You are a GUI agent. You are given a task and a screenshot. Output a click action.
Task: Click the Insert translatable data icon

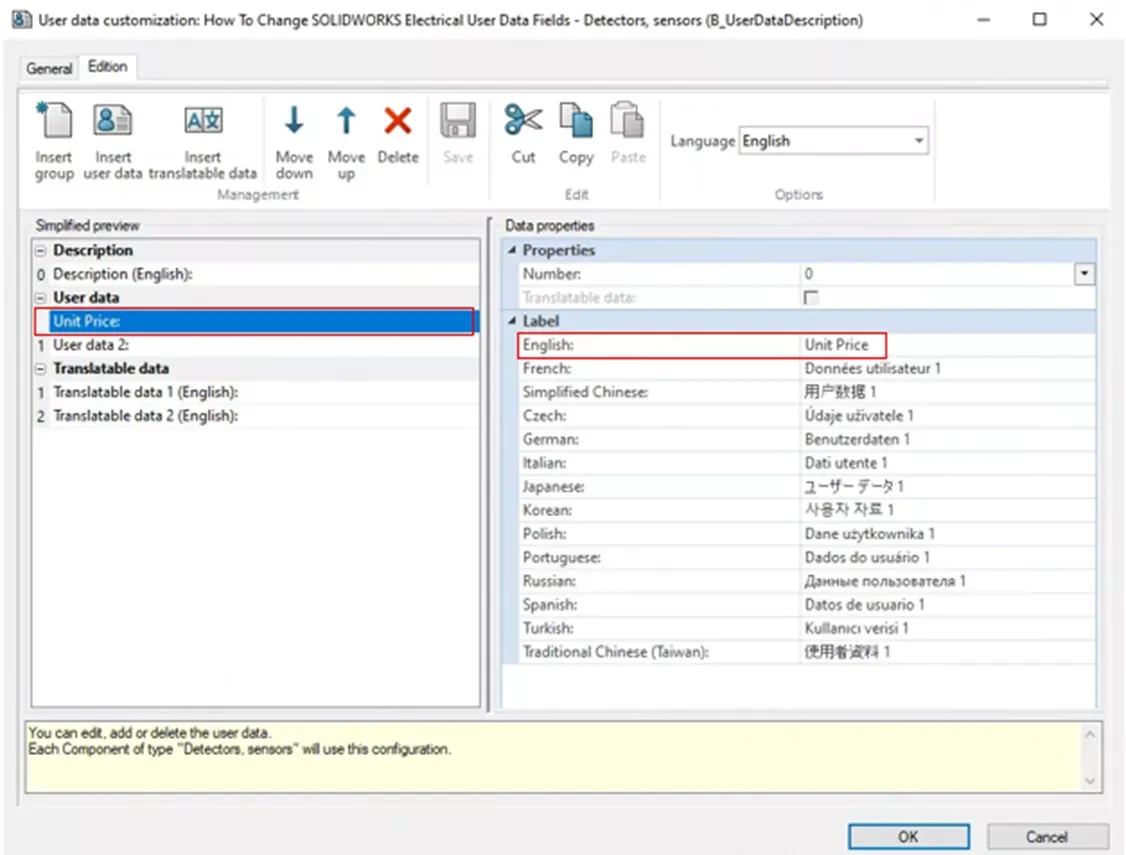point(203,121)
